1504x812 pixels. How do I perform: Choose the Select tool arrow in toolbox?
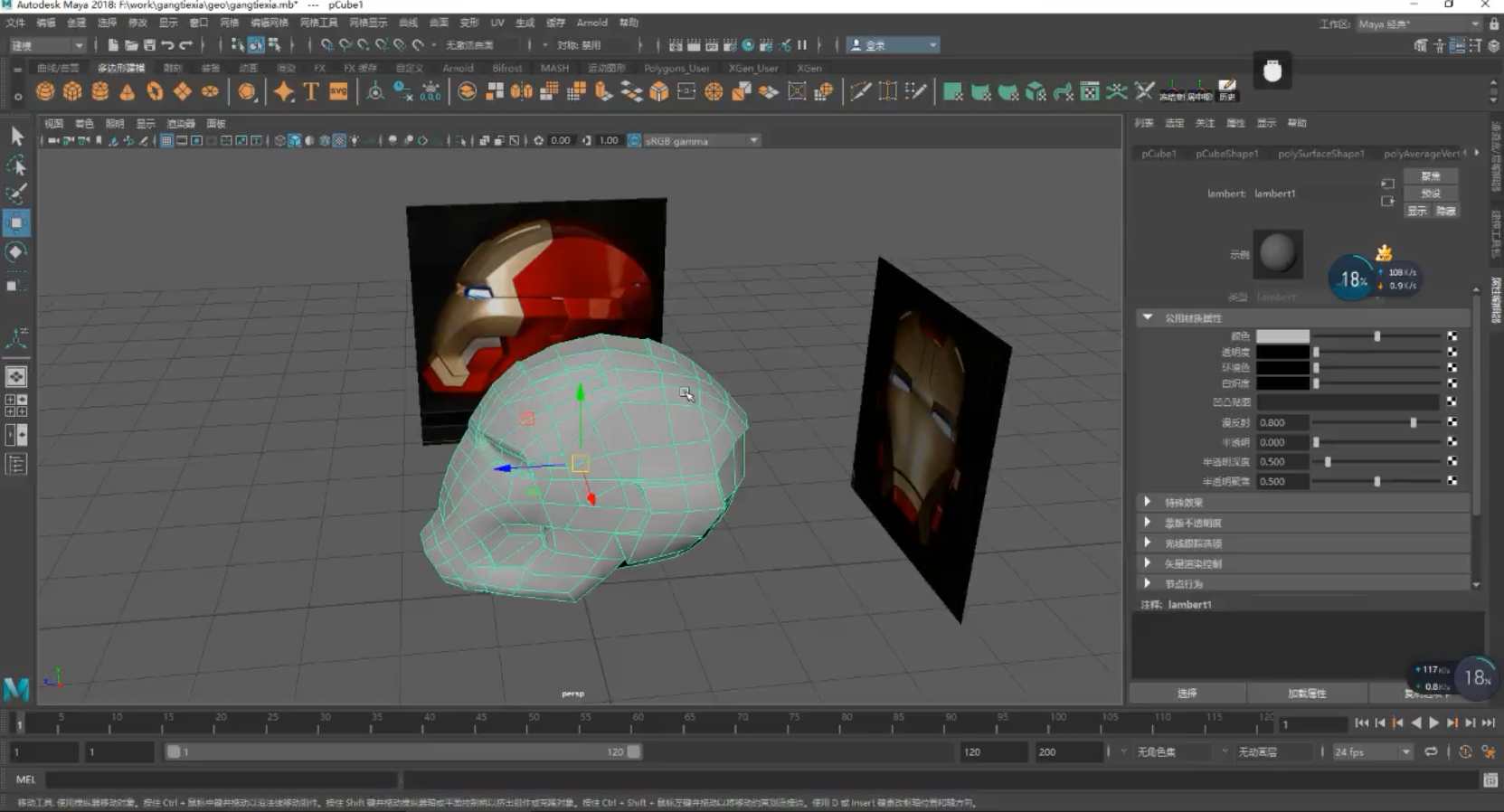(16, 136)
